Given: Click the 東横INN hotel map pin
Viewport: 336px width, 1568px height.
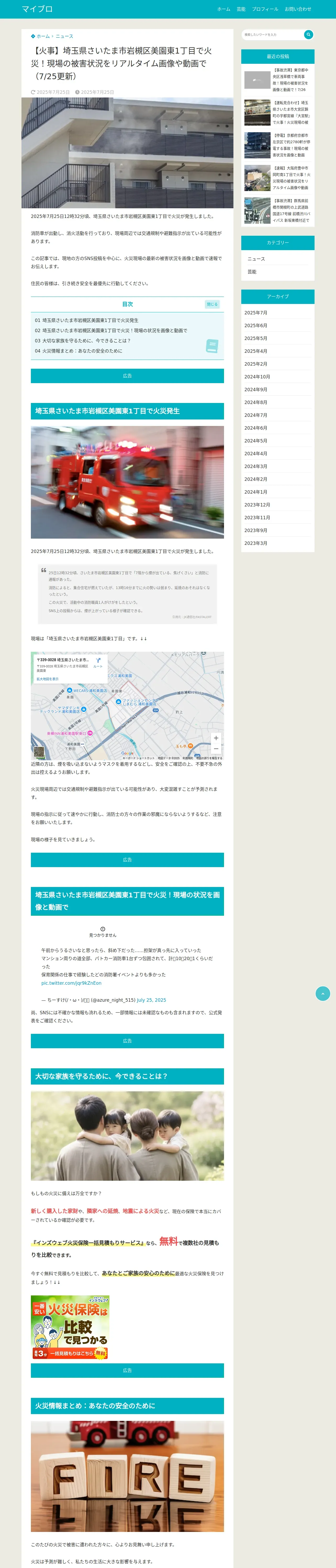Looking at the screenshot, I should (90, 734).
